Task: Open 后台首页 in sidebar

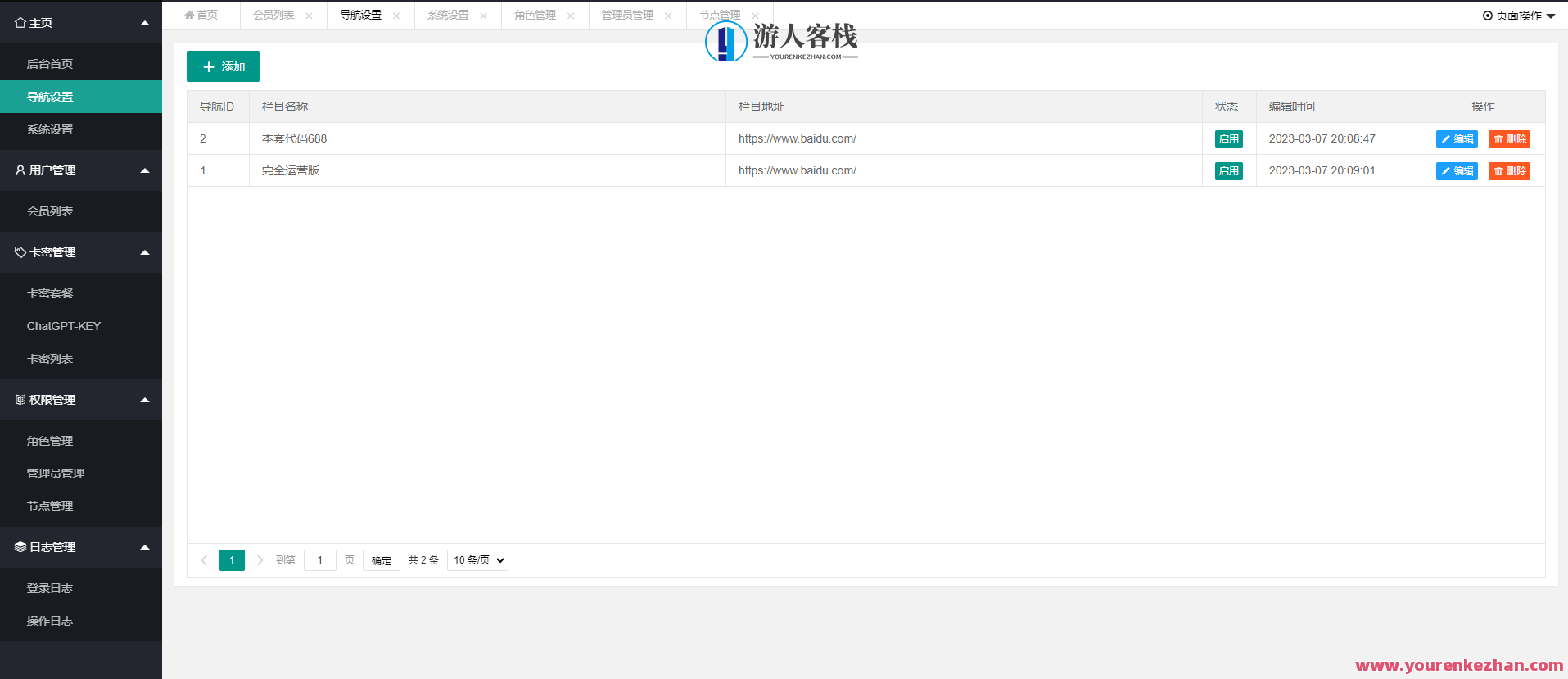Action: (x=81, y=64)
